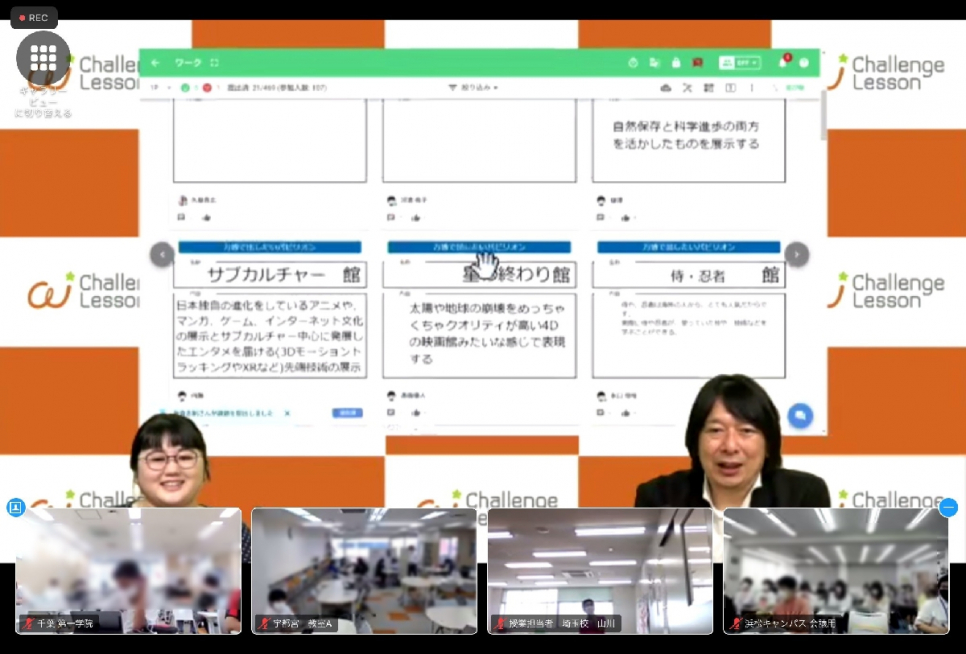Toggle the lock icon in green header
The height and width of the screenshot is (654, 966).
tap(676, 63)
